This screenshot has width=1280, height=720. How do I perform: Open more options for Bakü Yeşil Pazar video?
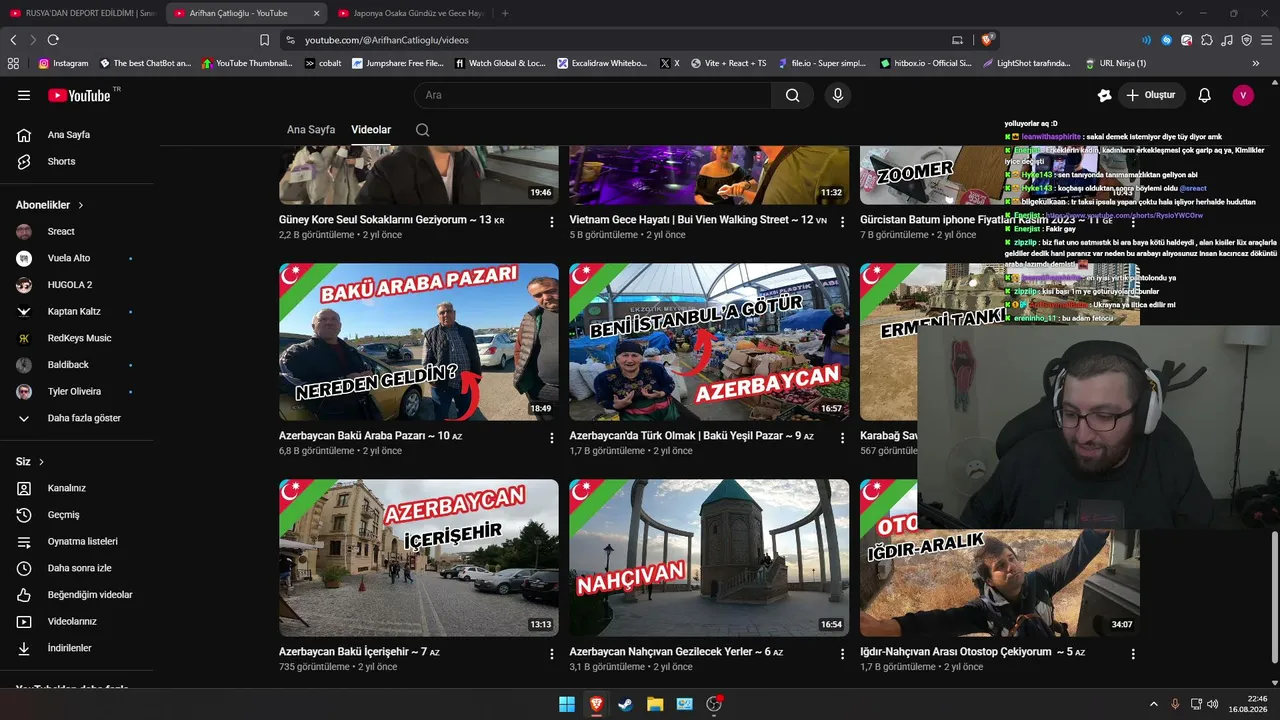pos(842,438)
